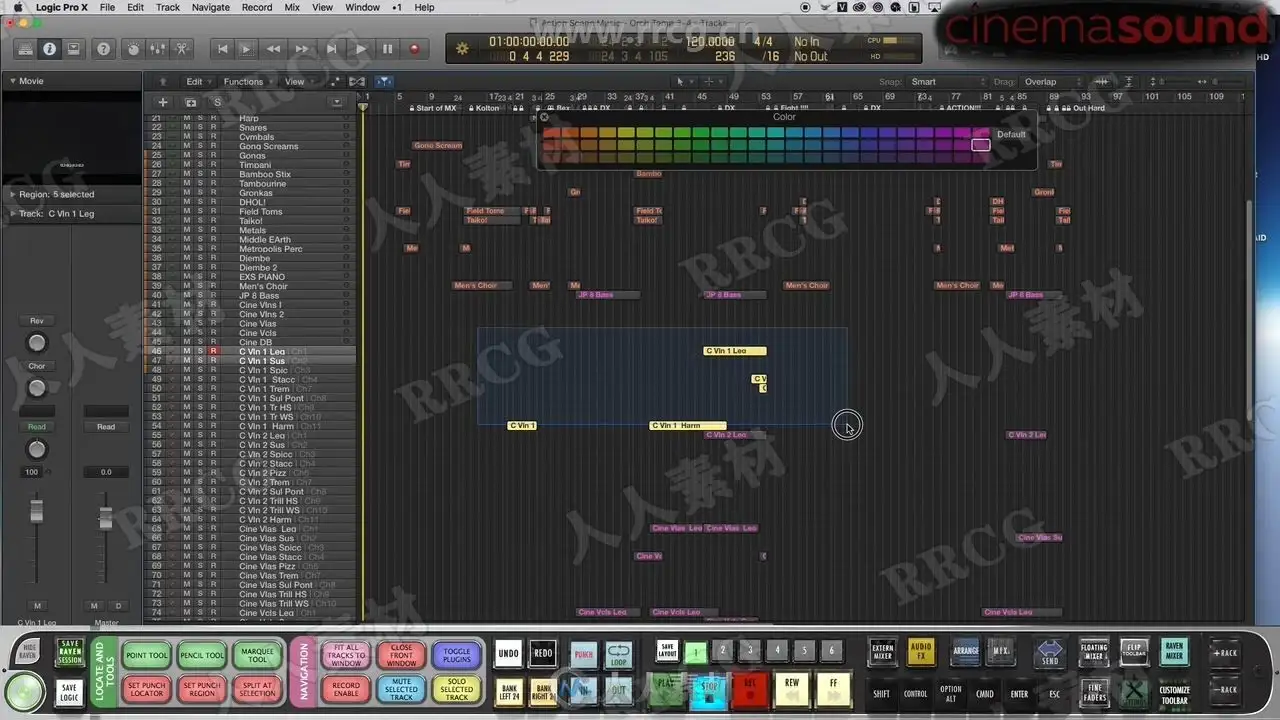The width and height of the screenshot is (1280, 720).
Task: Click the Default color label
Action: pyautogui.click(x=1011, y=134)
